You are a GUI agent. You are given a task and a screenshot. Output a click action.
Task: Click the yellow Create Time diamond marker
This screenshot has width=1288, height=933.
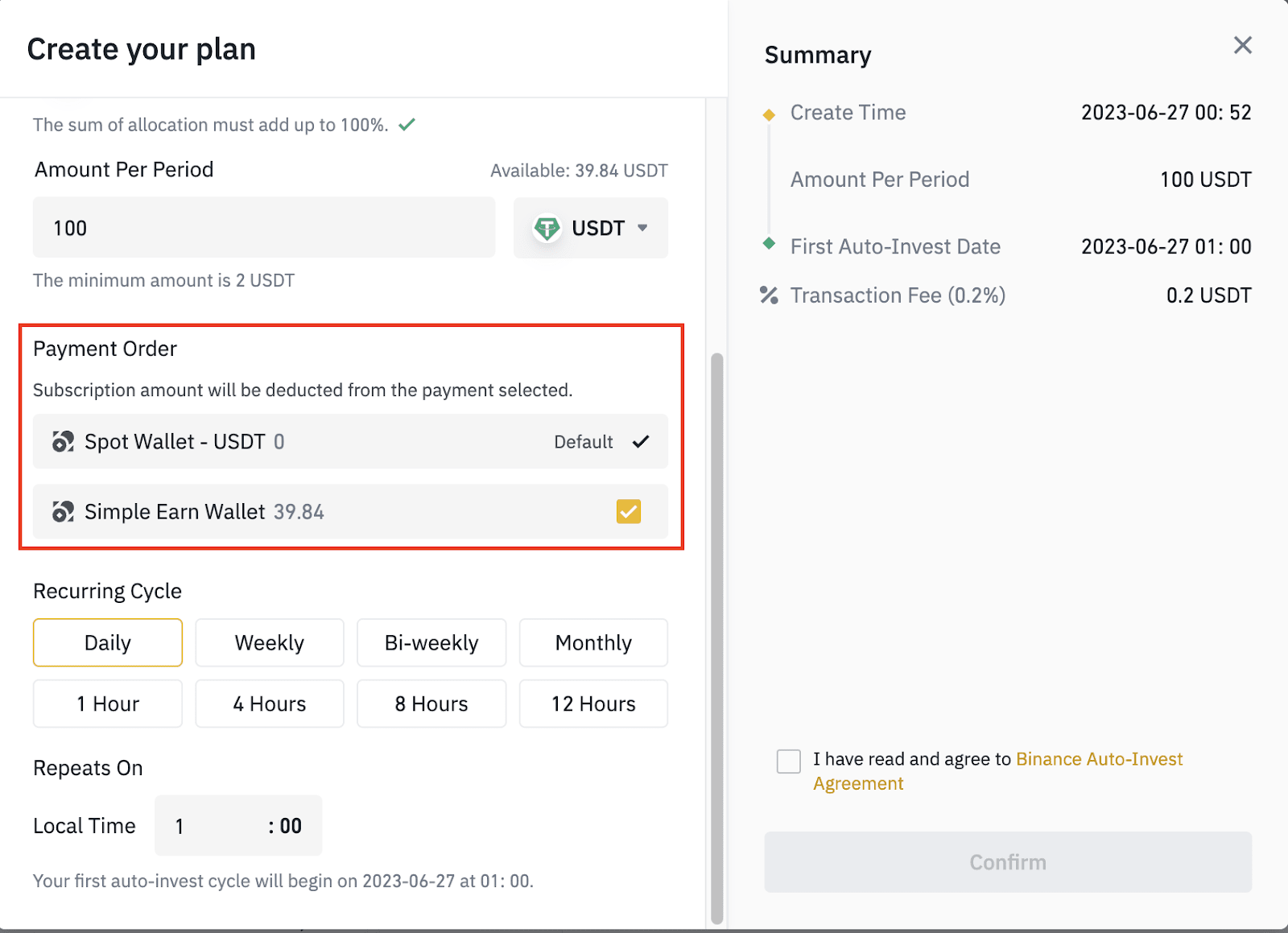(x=769, y=114)
